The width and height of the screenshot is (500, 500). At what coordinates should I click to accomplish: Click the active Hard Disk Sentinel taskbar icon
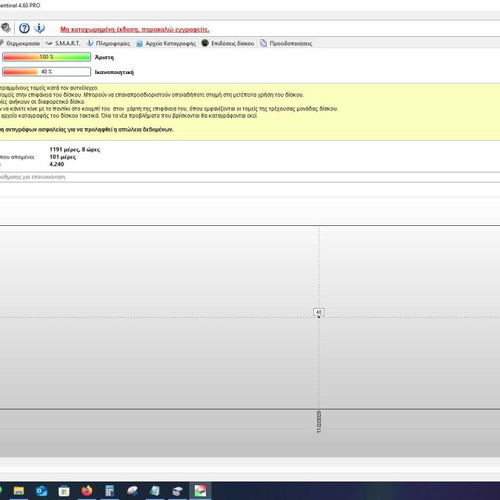pyautogui.click(x=200, y=491)
